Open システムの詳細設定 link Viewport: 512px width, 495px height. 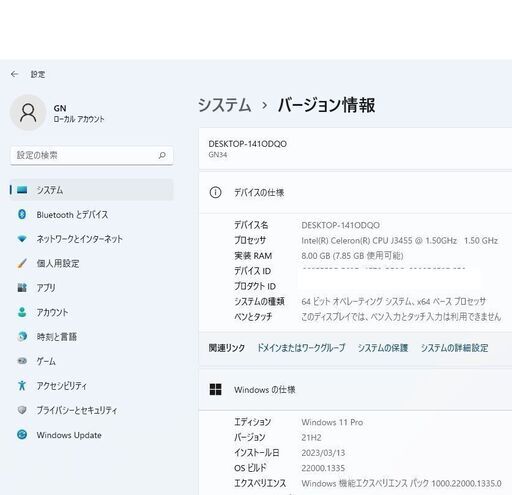(x=454, y=348)
